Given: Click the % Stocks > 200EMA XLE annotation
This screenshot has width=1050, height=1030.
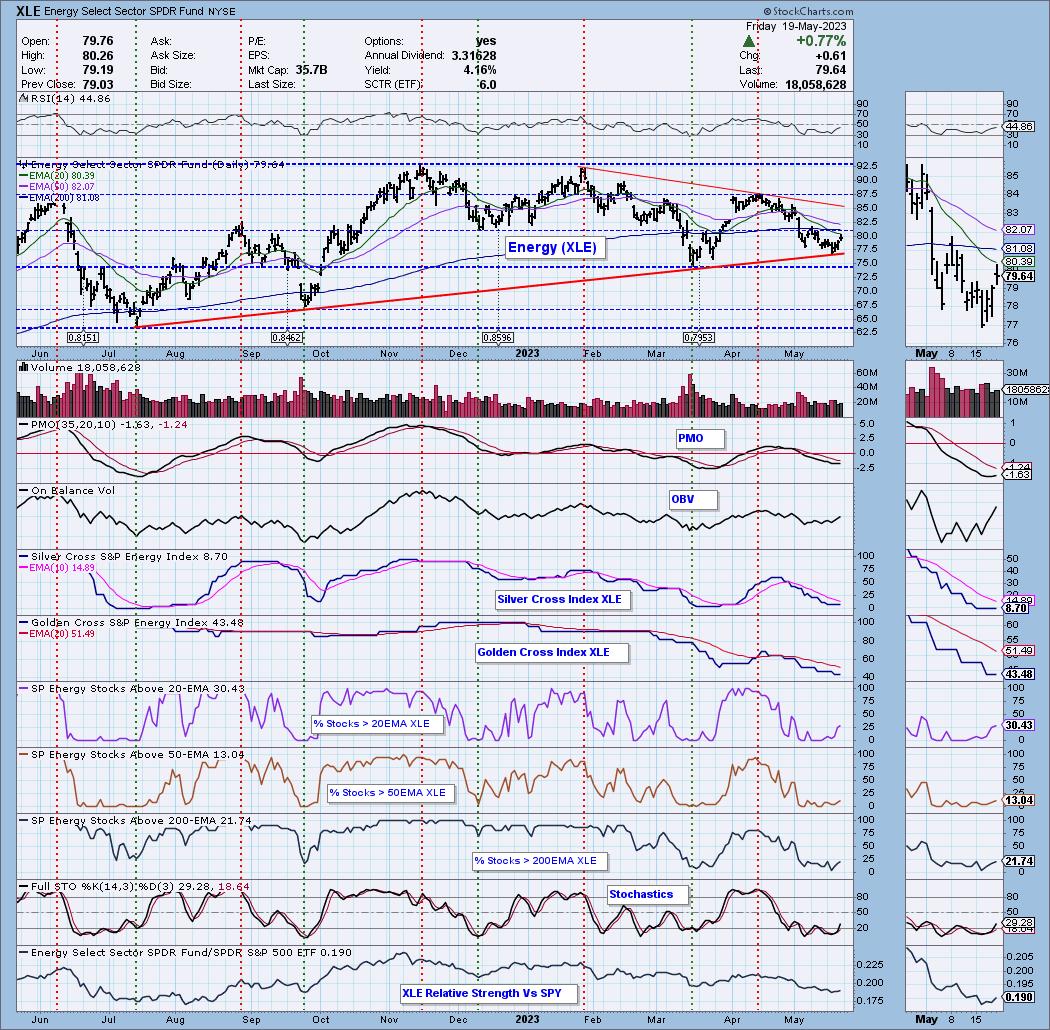Looking at the screenshot, I should click(538, 861).
